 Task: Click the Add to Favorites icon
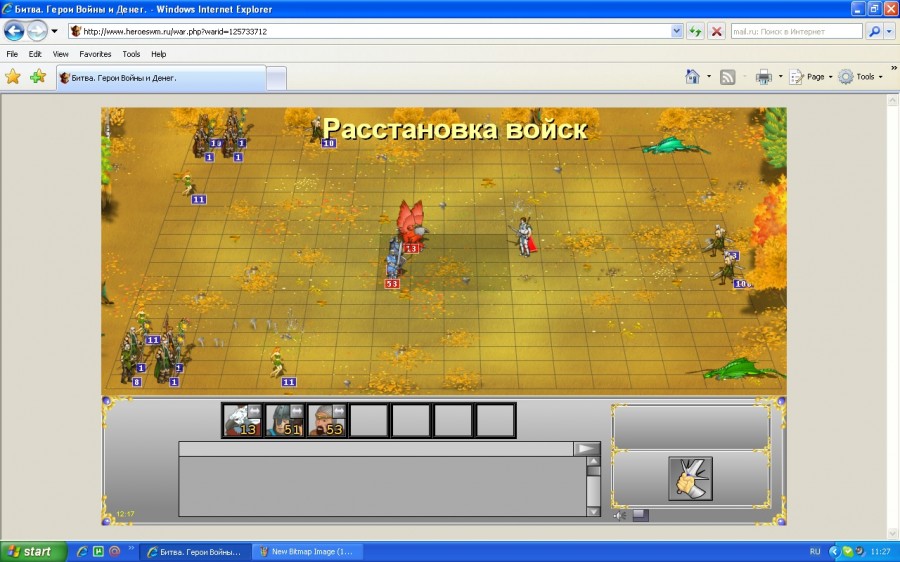pyautogui.click(x=38, y=76)
